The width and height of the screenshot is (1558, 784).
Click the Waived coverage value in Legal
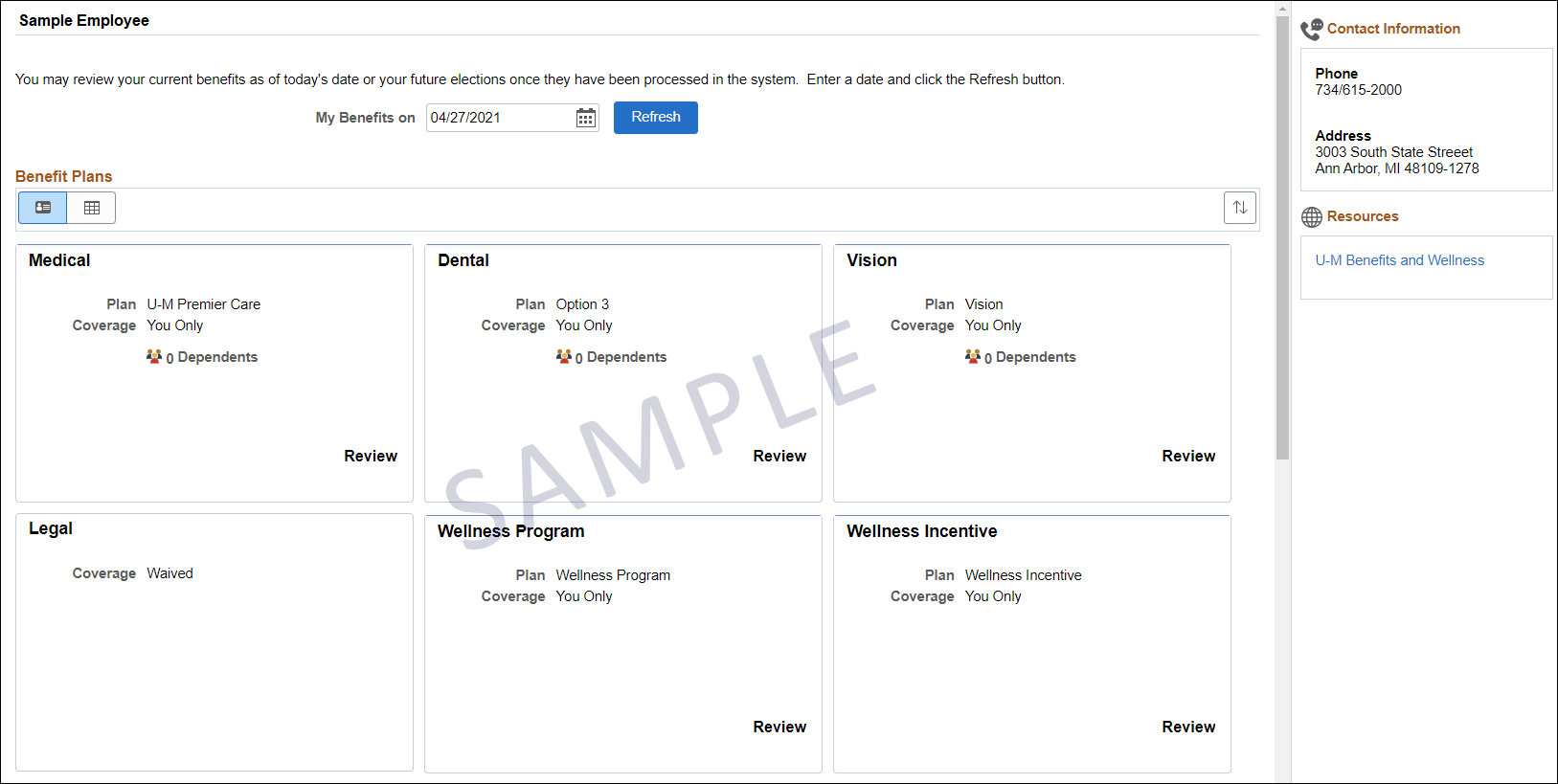169,573
